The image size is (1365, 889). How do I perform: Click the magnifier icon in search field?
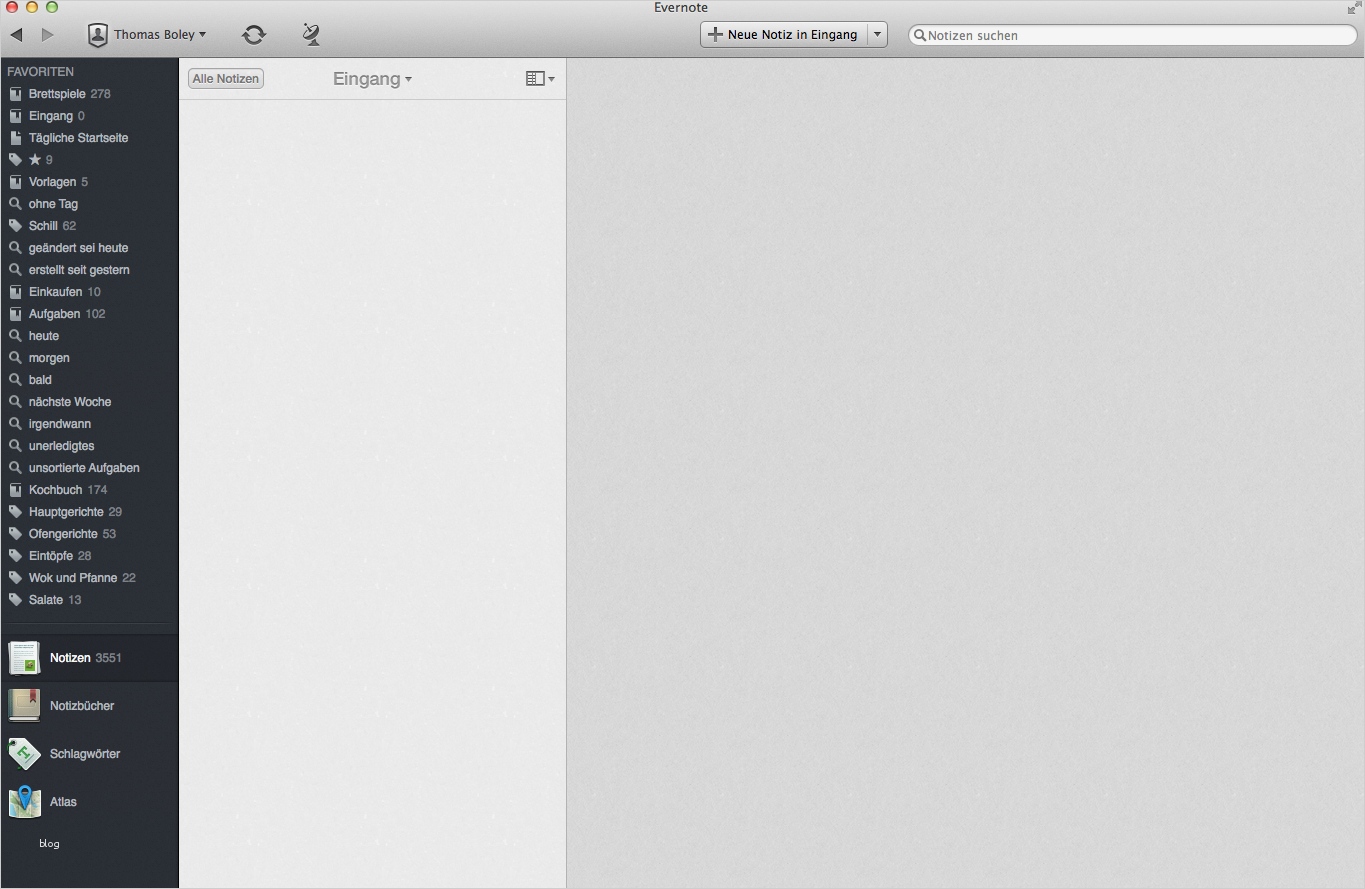click(920, 35)
